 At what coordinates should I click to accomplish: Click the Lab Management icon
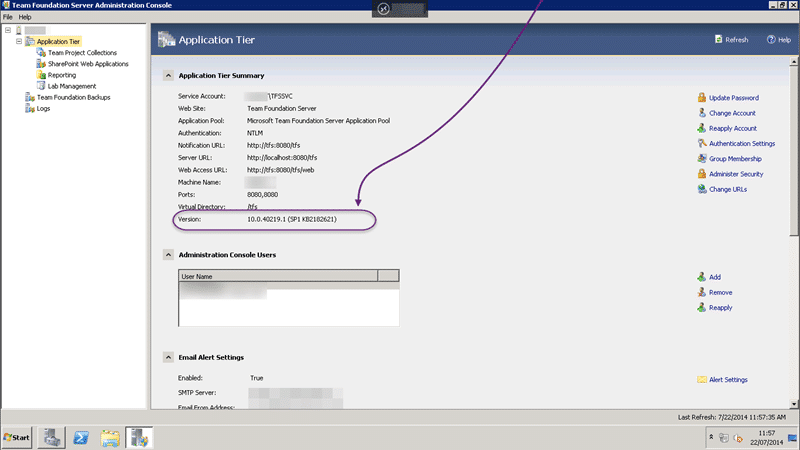(41, 86)
